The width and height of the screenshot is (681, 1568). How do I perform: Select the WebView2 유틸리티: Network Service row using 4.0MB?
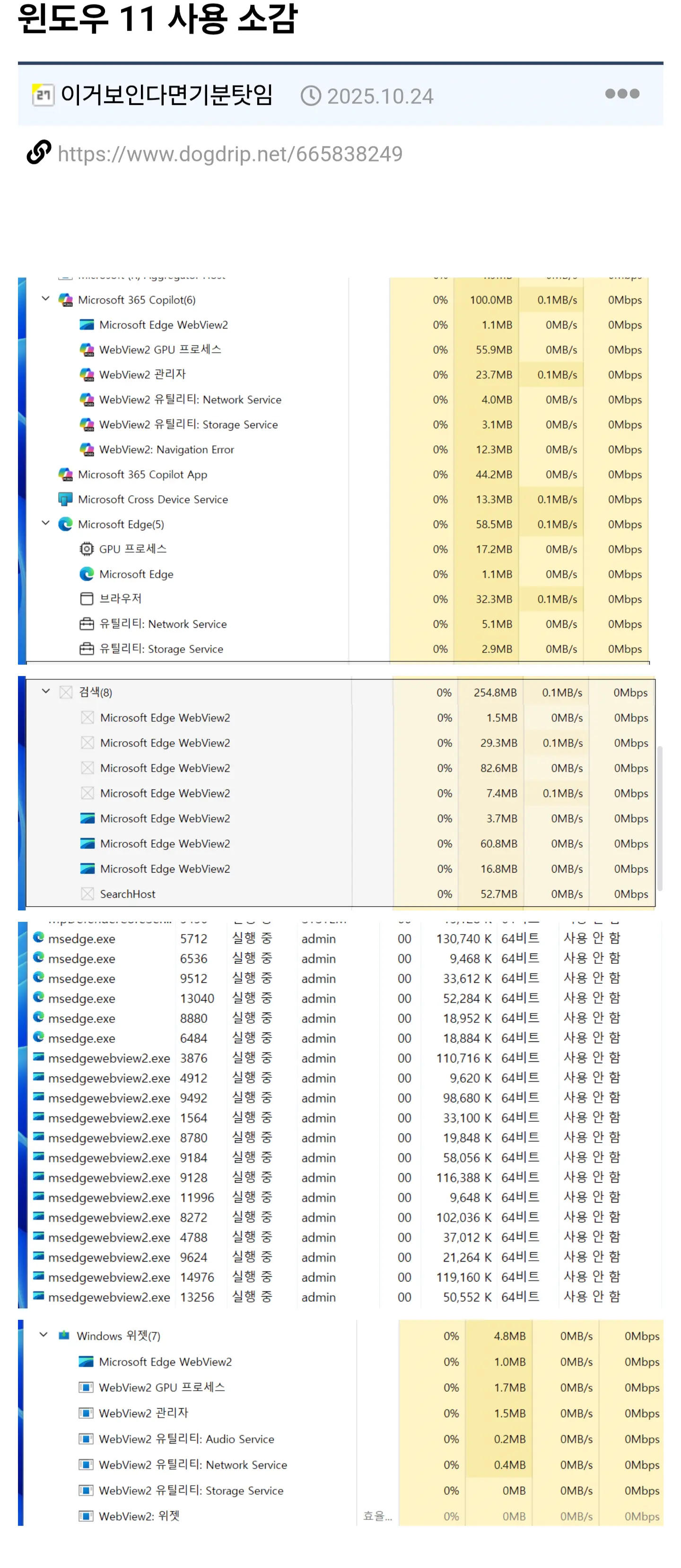pos(338,400)
